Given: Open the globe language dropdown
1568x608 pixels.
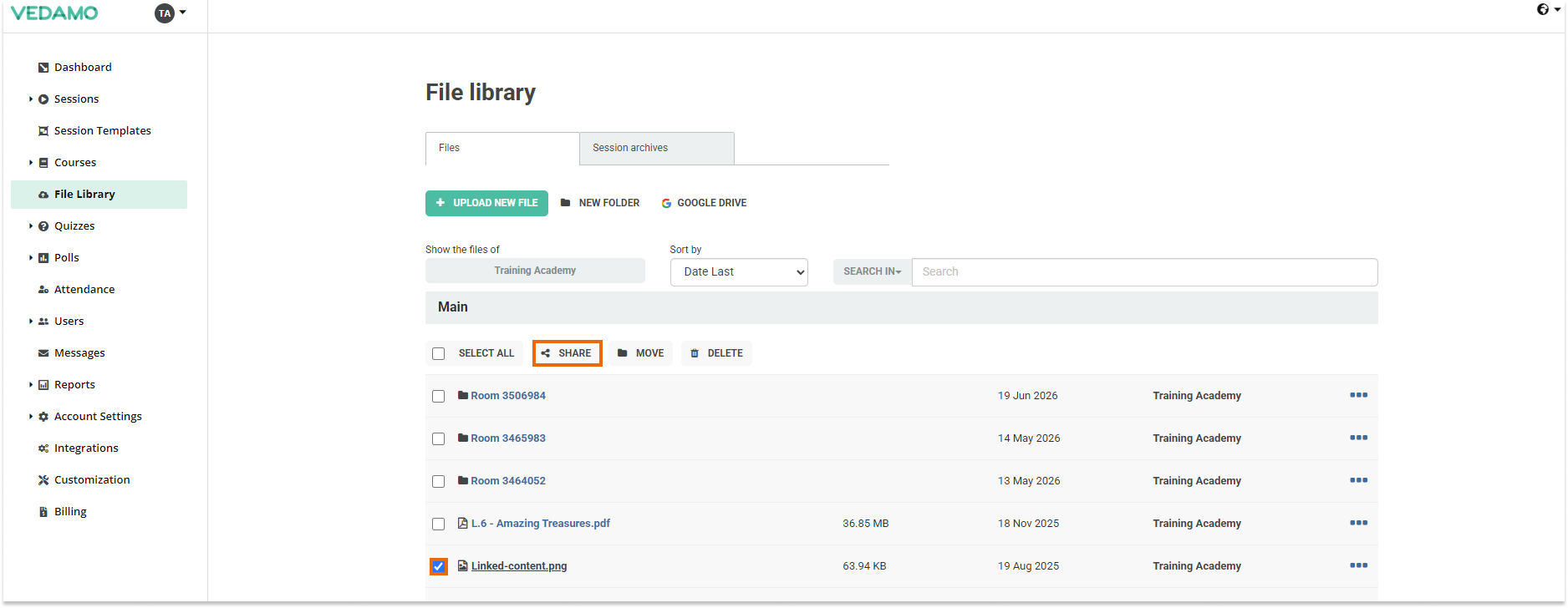Looking at the screenshot, I should (1548, 10).
